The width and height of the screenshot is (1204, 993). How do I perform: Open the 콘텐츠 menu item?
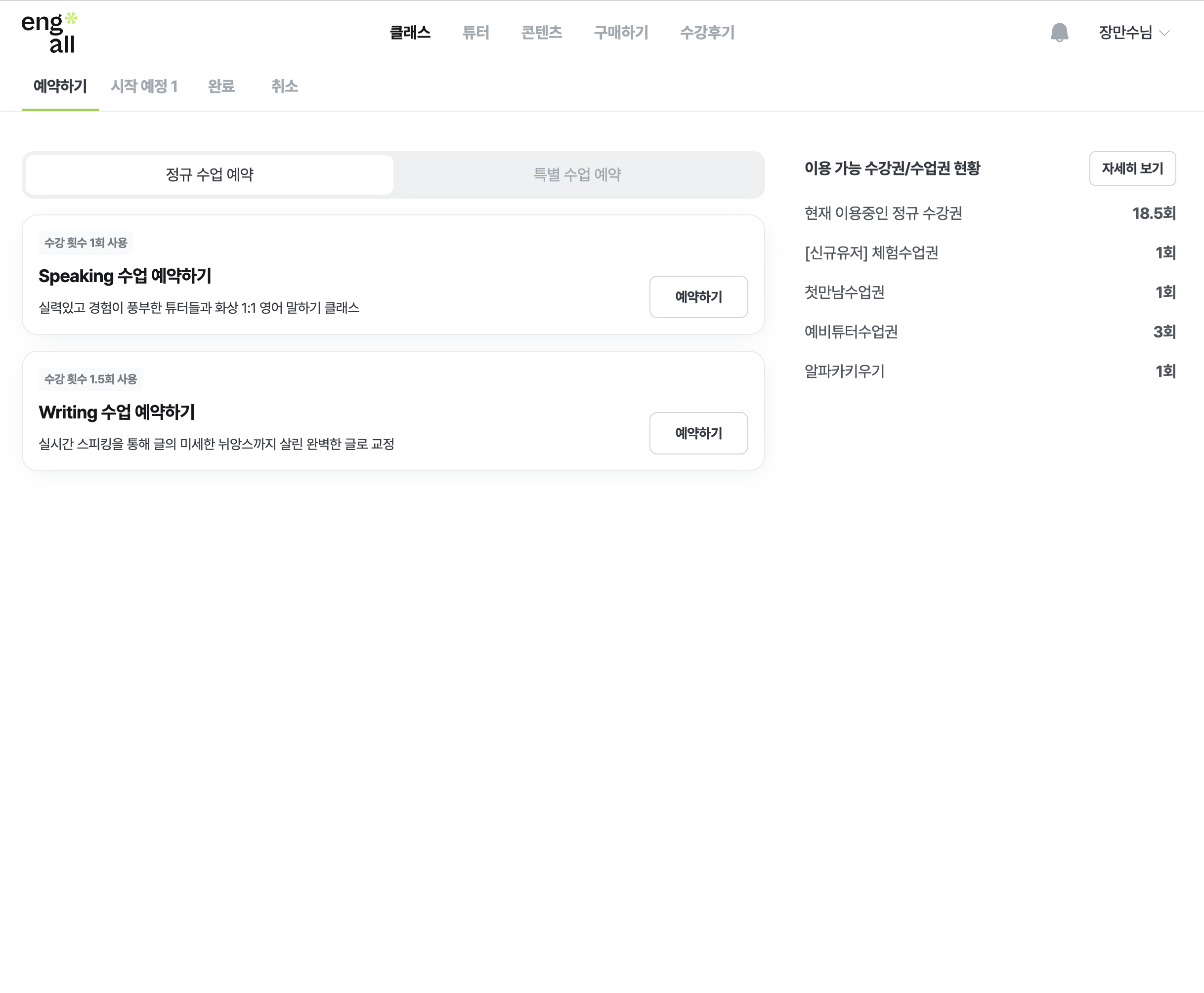point(541,33)
